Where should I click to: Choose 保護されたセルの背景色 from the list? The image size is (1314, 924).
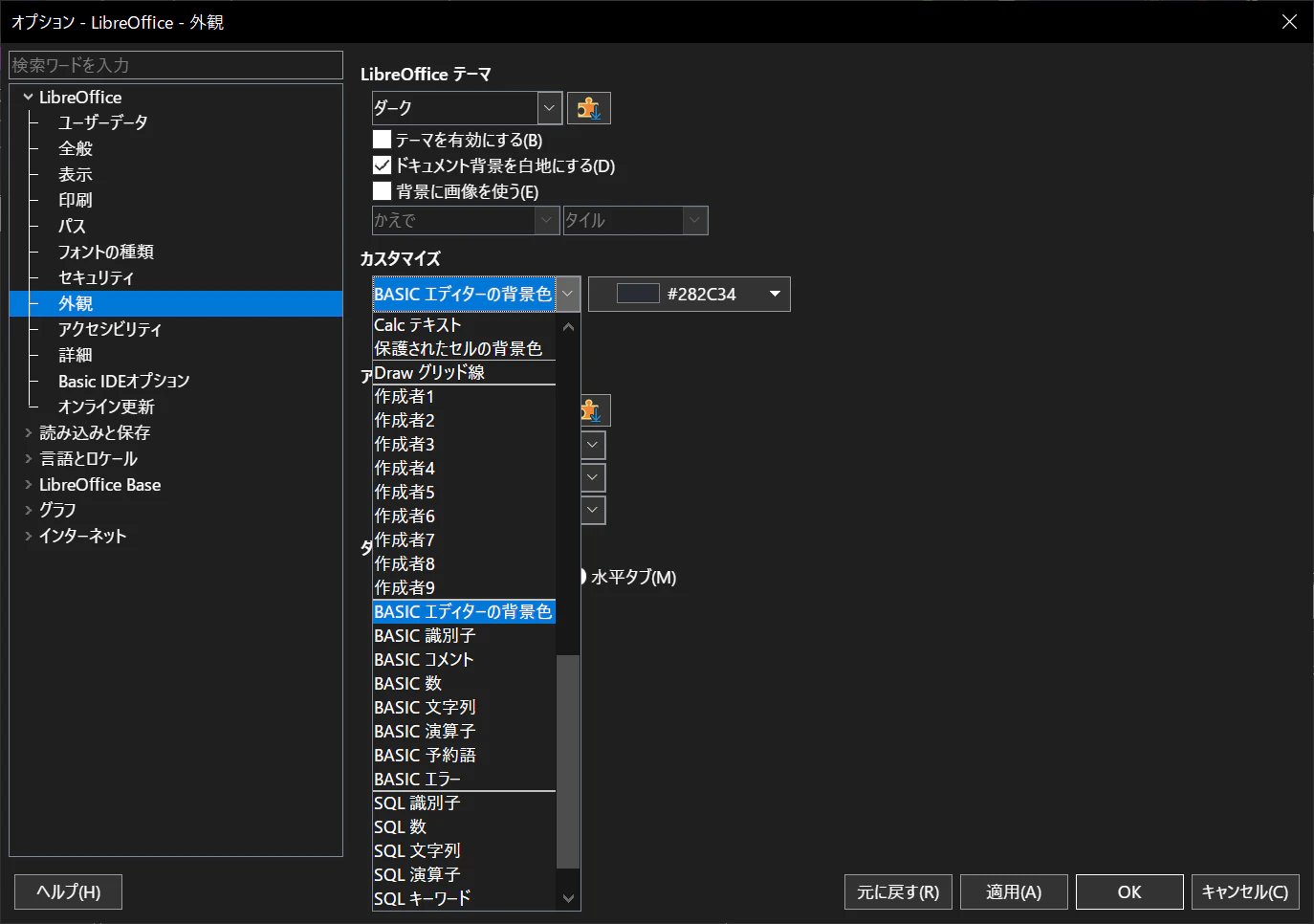465,349
